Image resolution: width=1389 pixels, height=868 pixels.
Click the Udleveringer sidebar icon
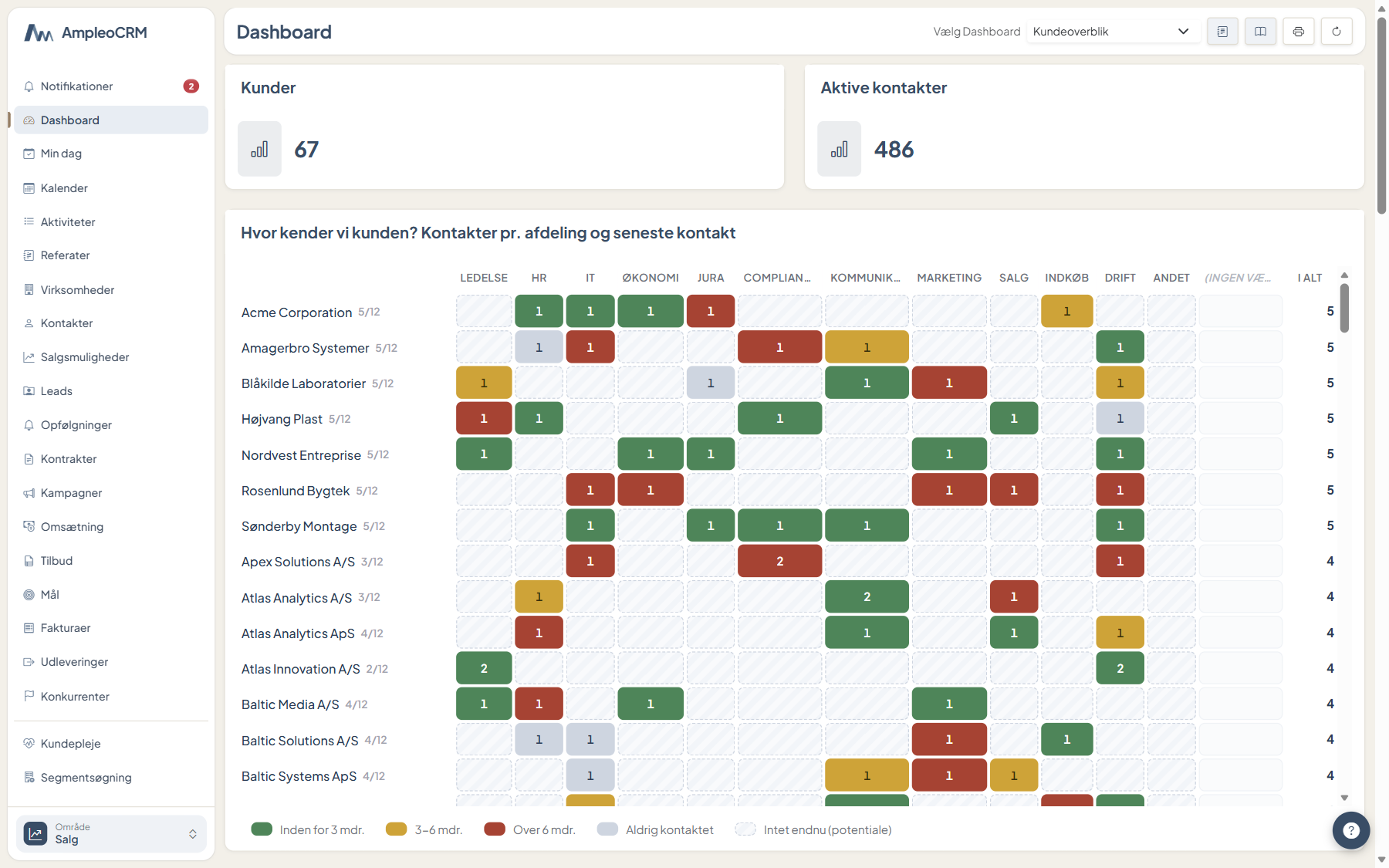pos(29,662)
